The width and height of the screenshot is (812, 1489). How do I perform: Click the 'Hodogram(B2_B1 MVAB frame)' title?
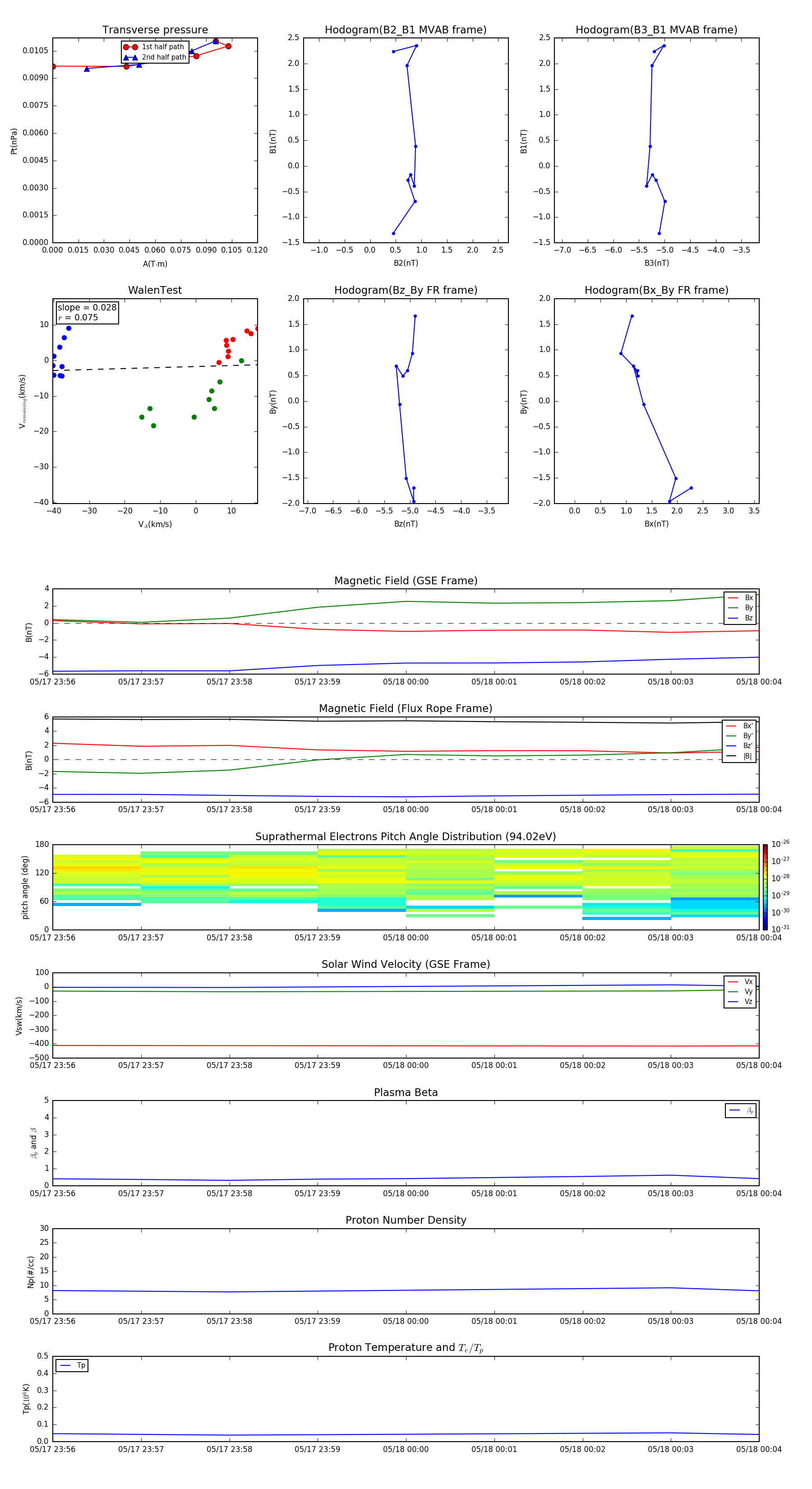pos(406,30)
